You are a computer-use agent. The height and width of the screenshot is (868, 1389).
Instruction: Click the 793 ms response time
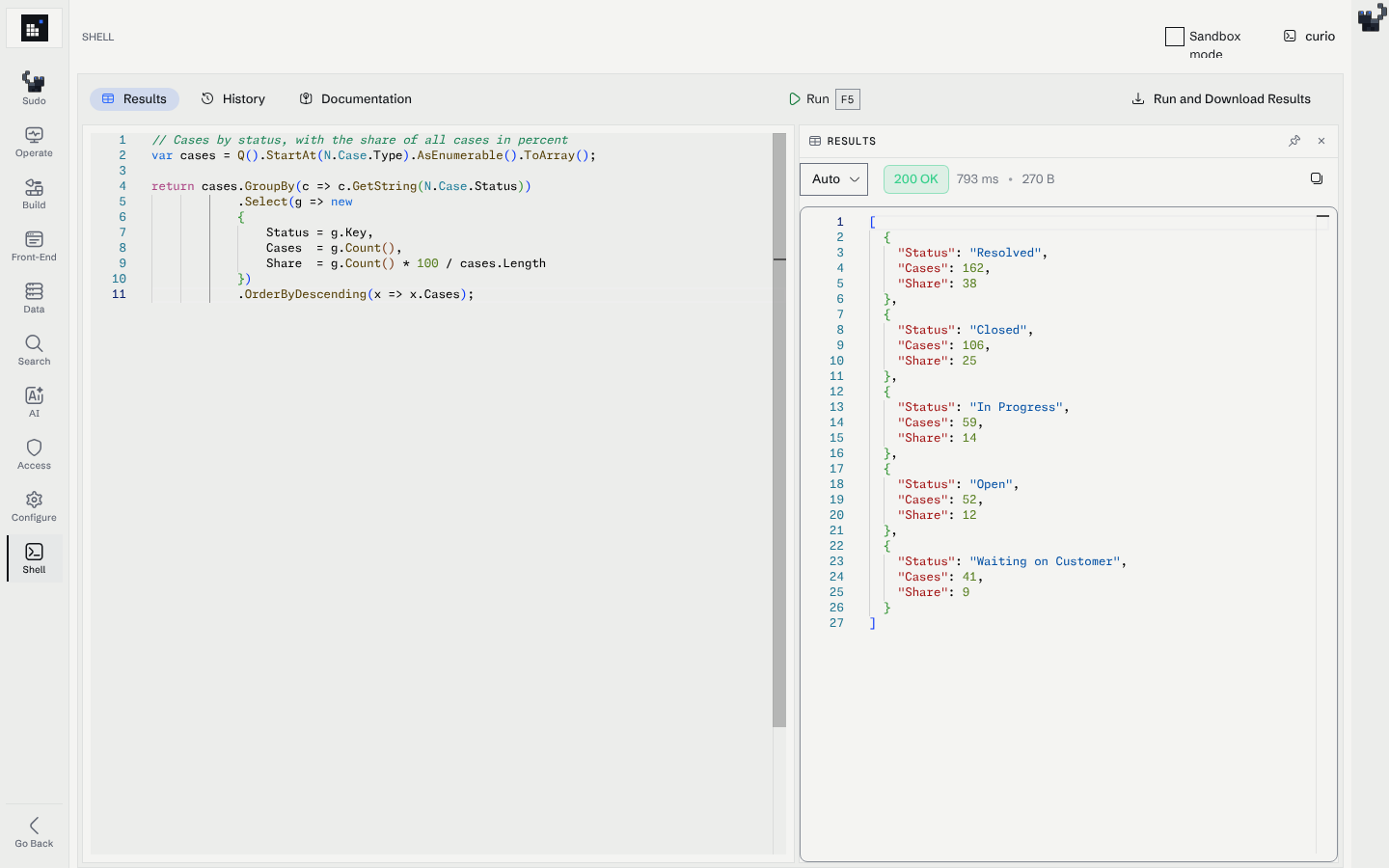pyautogui.click(x=977, y=179)
